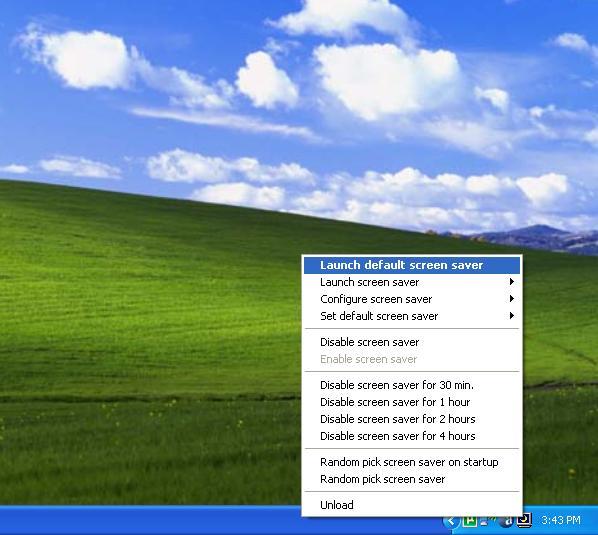Toggle Random pick screen saver on startup
Image resolution: width=598 pixels, height=535 pixels.
click(412, 462)
